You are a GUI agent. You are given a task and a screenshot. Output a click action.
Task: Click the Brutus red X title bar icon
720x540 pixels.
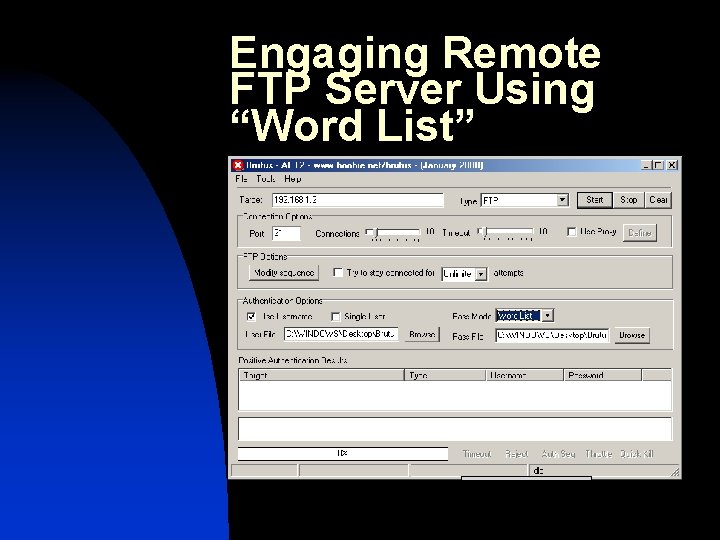238,165
